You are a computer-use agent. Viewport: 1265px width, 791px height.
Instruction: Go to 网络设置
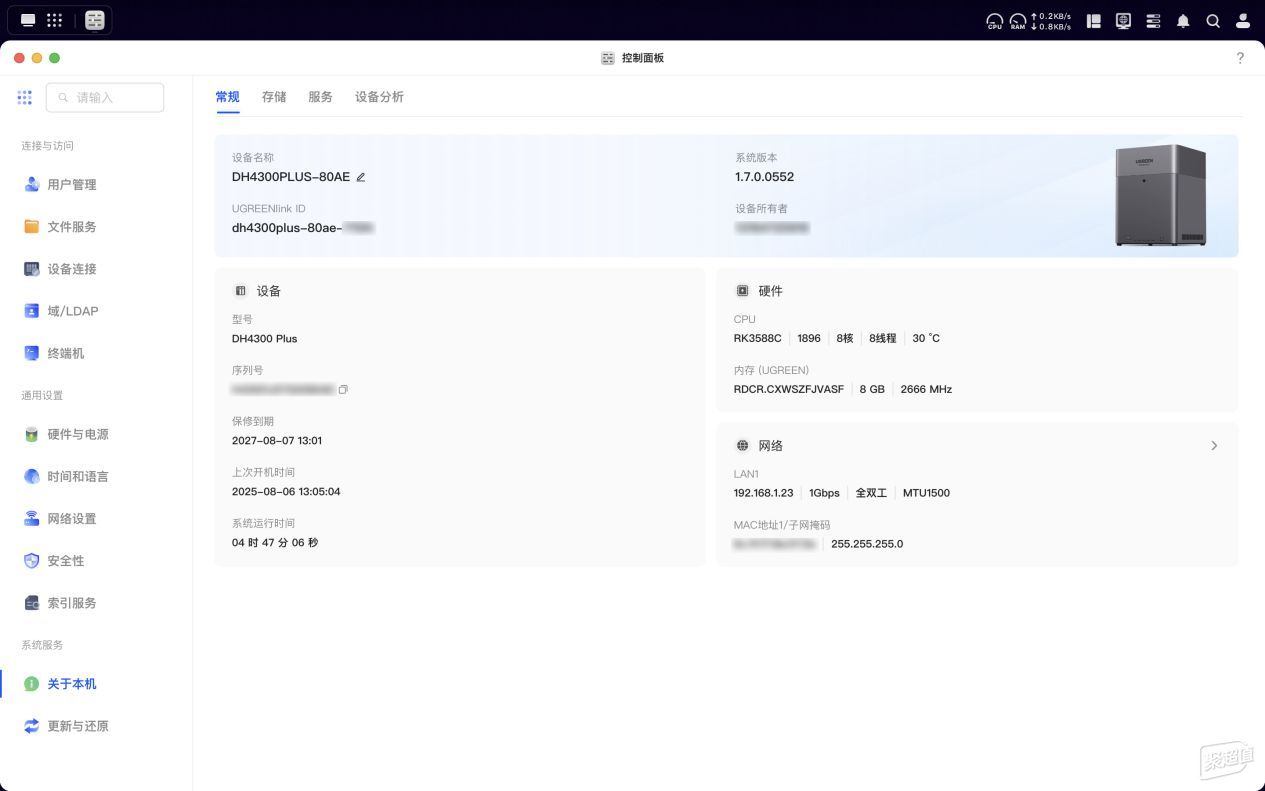coord(72,518)
